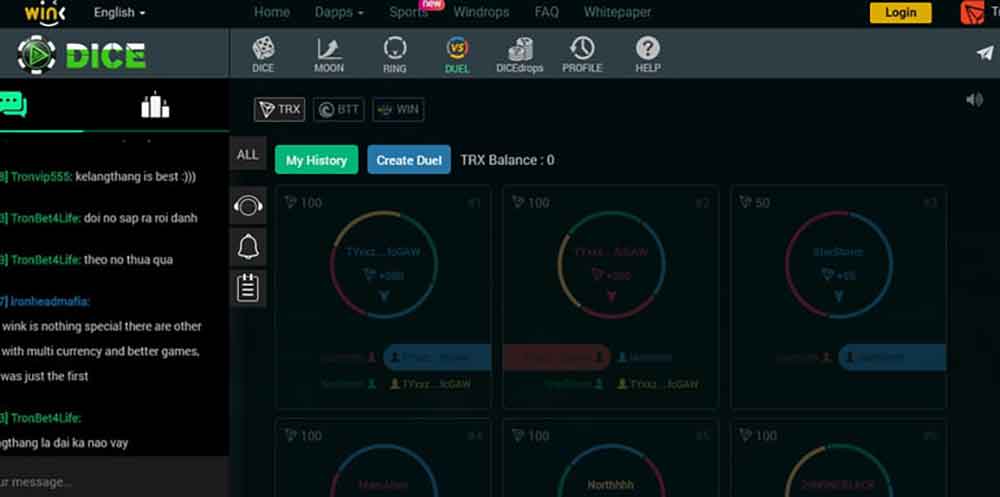Click the customer support headset icon
Viewport: 1000px width, 497px height.
coord(248,205)
